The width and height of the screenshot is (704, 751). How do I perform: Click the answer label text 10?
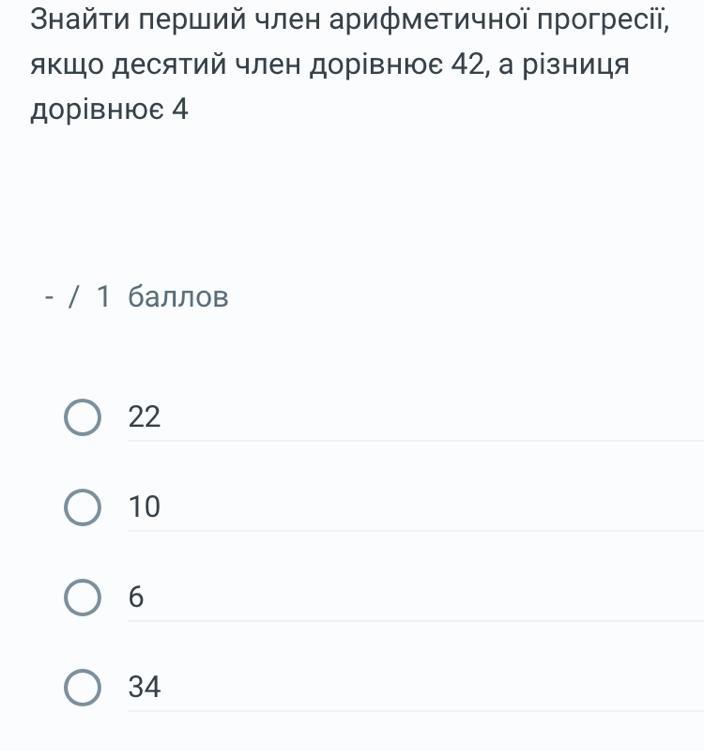(x=144, y=507)
